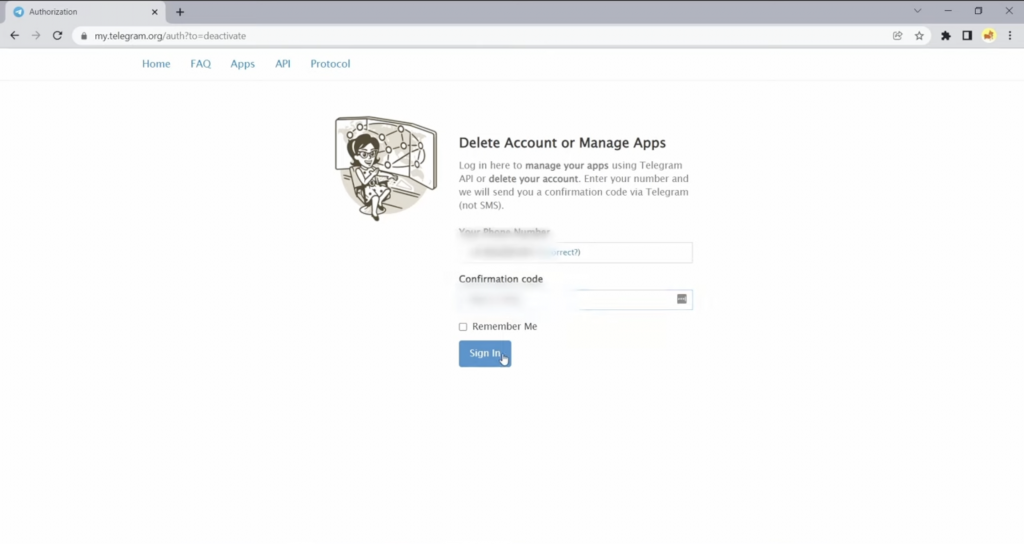Minimize the browser window
Viewport: 1024px width, 544px height.
pyautogui.click(x=948, y=11)
